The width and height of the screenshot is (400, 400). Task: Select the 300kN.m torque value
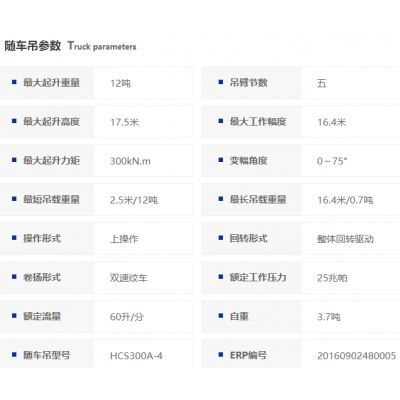point(130,161)
